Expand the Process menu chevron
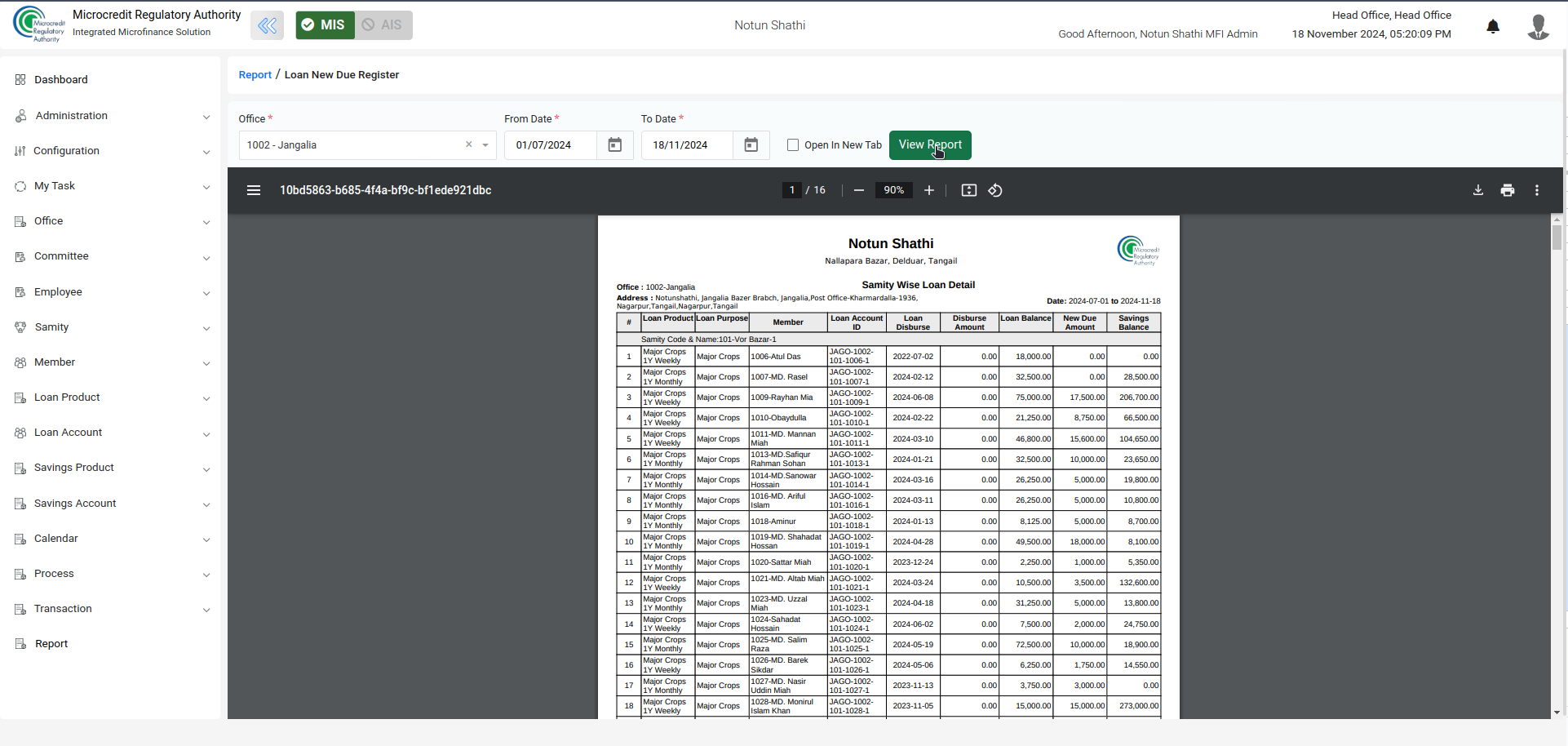Image resolution: width=1568 pixels, height=746 pixels. click(x=206, y=575)
